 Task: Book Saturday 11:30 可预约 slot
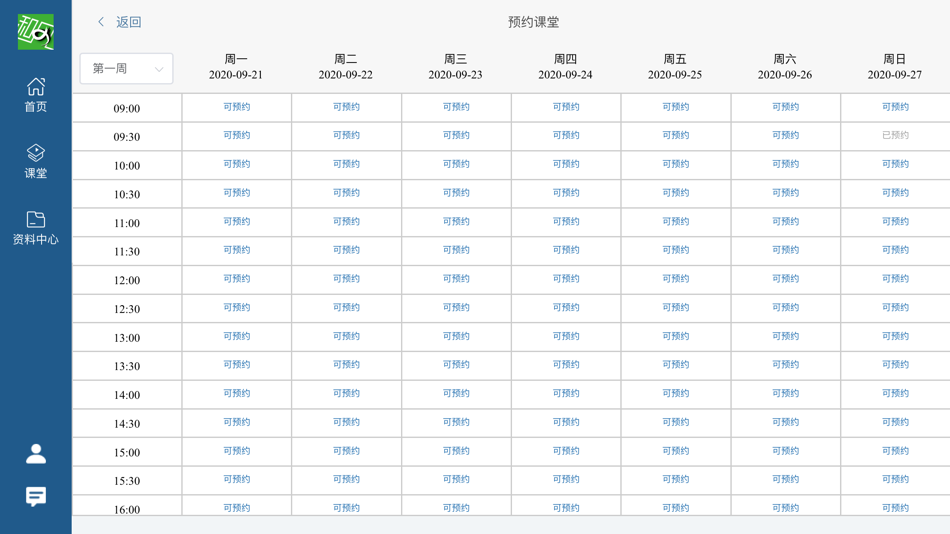tap(785, 250)
